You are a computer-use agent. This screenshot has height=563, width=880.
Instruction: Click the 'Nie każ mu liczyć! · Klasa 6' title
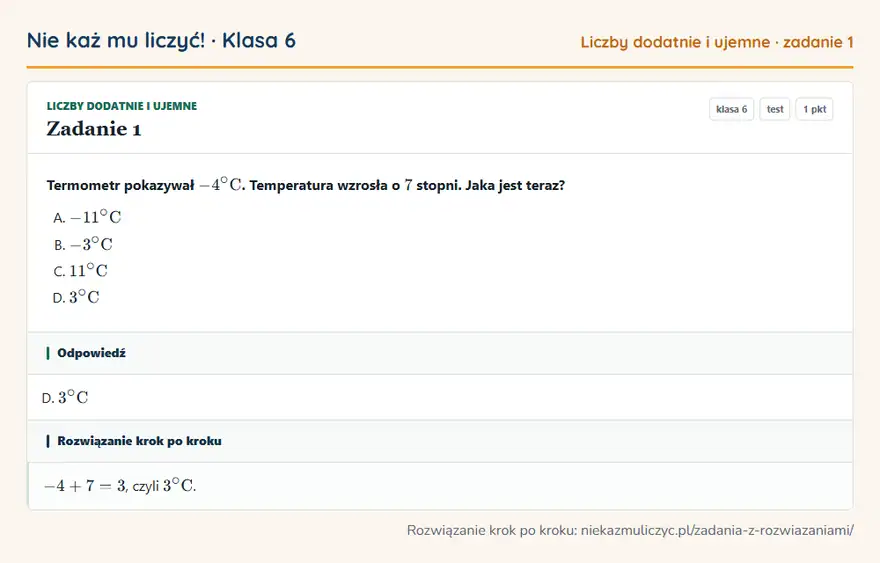coord(161,40)
